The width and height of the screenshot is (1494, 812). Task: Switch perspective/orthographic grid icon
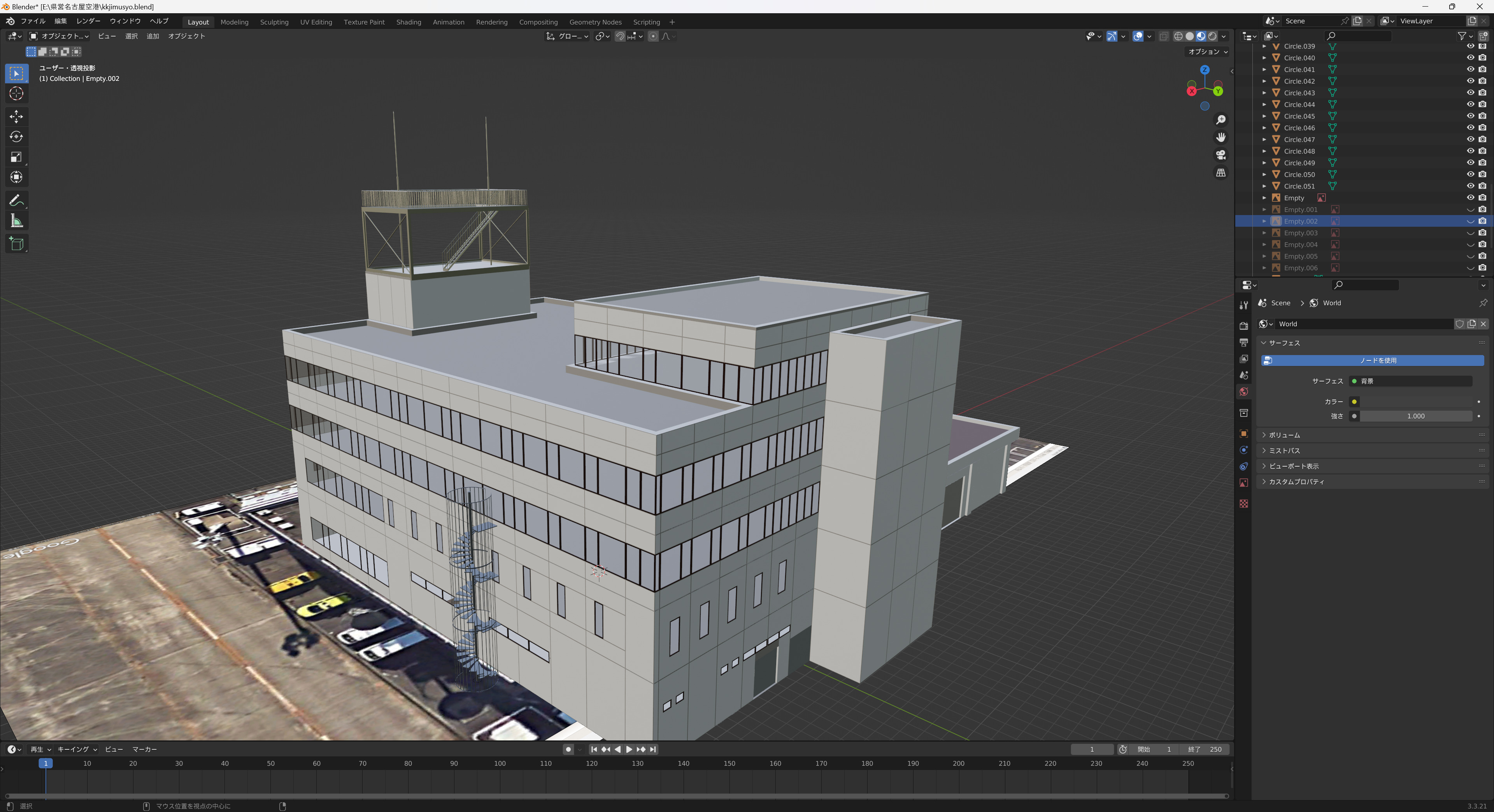pyautogui.click(x=1221, y=173)
